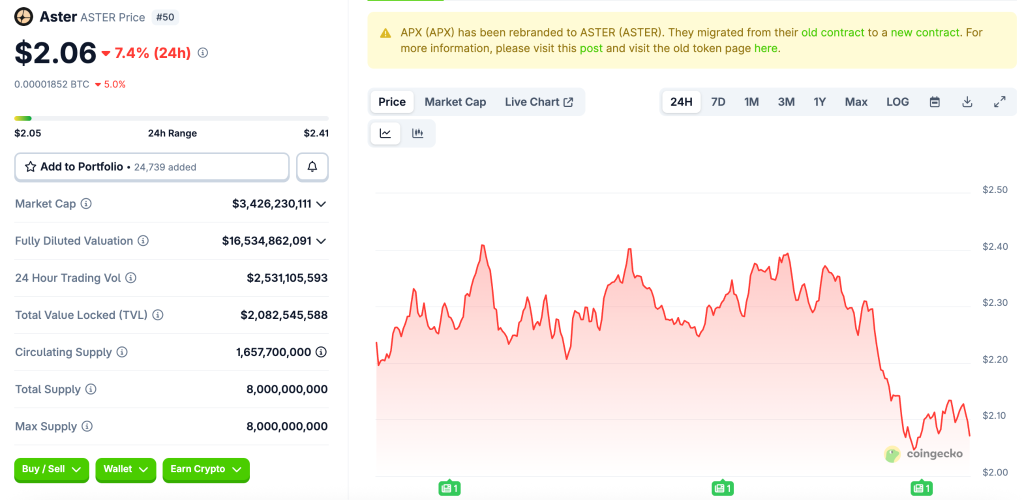This screenshot has width=1024, height=500.
Task: Open the Live Chart tab
Action: coord(539,102)
